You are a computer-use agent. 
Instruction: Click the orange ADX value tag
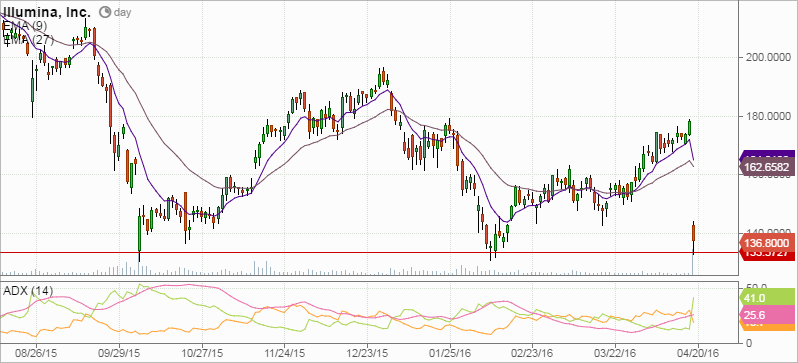point(767,326)
